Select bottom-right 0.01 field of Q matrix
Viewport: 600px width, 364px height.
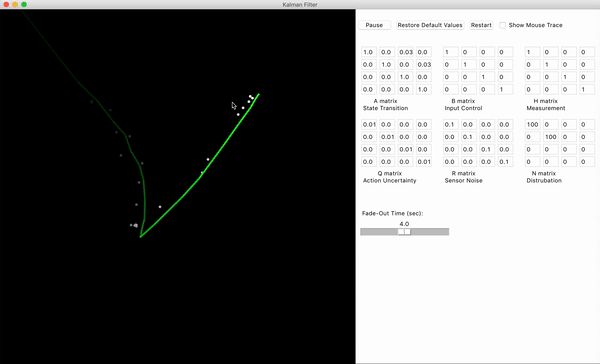pyautogui.click(x=424, y=162)
